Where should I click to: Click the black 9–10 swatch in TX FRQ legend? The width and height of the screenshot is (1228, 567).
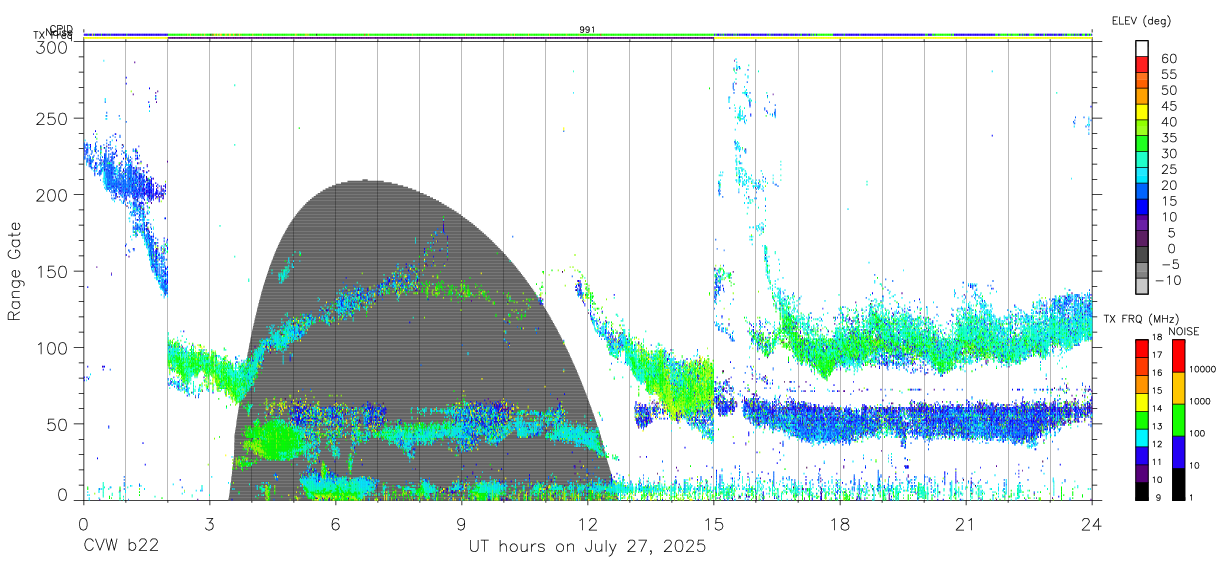(x=1142, y=489)
